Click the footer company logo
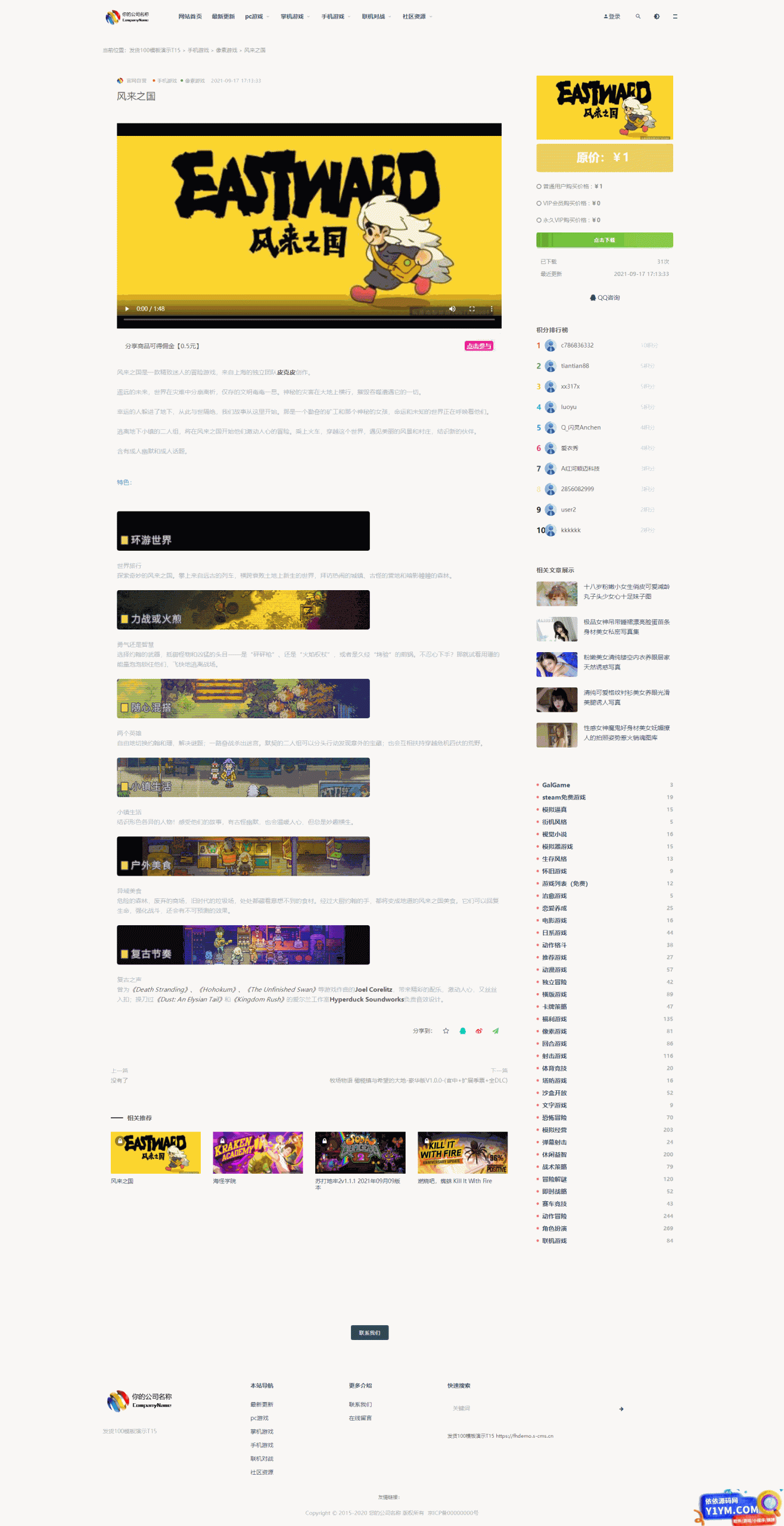Screen dimensions: 784x1526 click(139, 1401)
